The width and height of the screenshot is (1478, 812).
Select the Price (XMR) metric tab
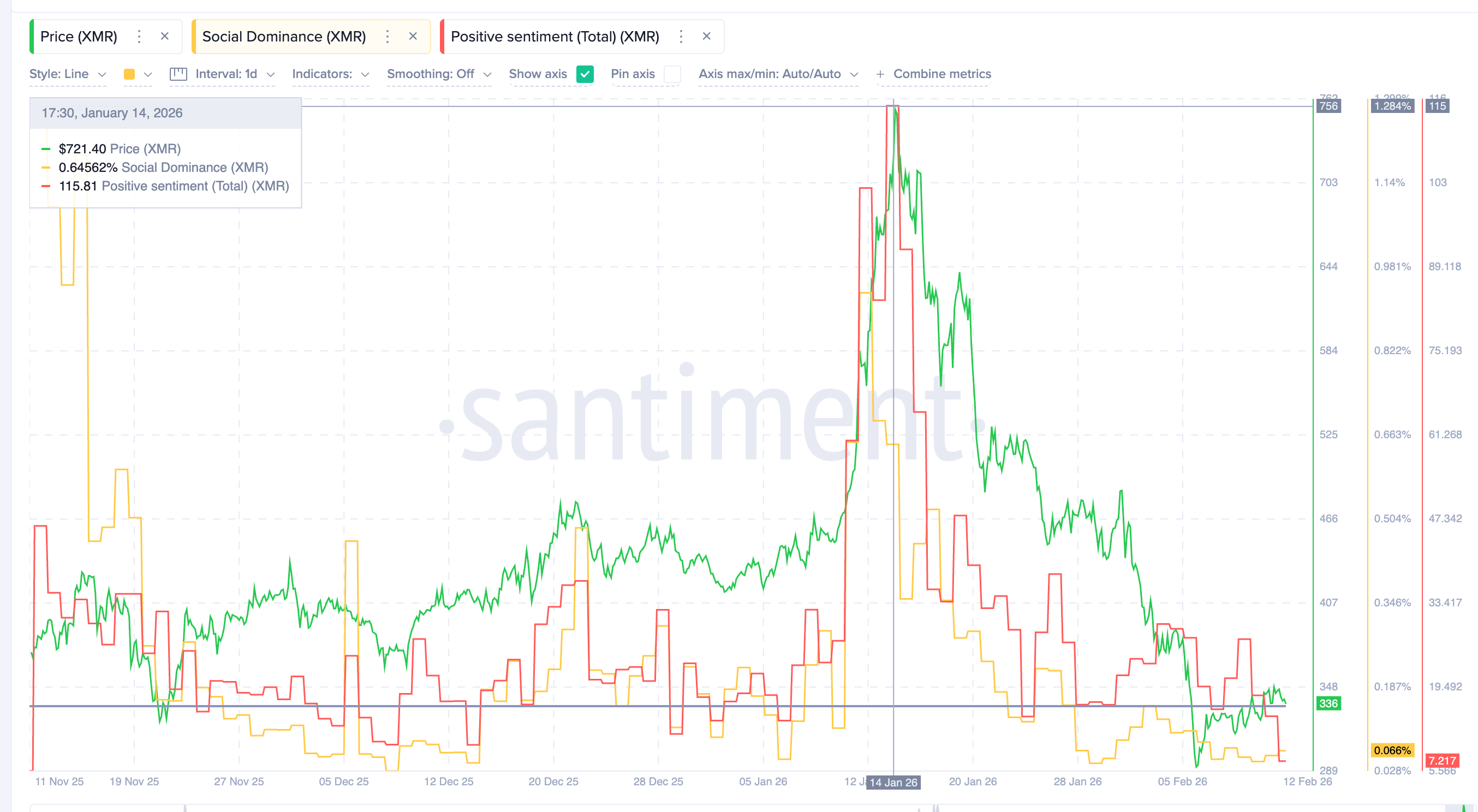point(79,37)
